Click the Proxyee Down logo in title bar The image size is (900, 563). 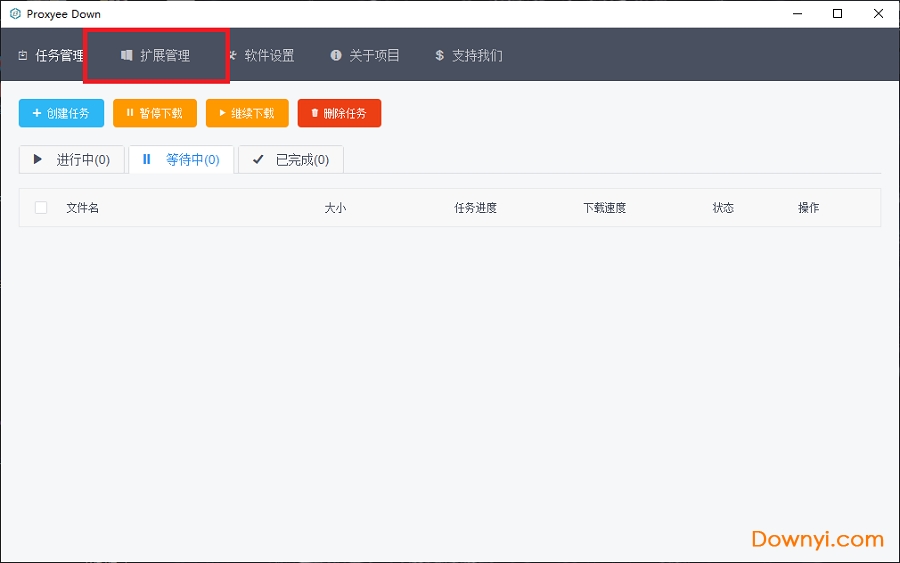click(x=15, y=14)
